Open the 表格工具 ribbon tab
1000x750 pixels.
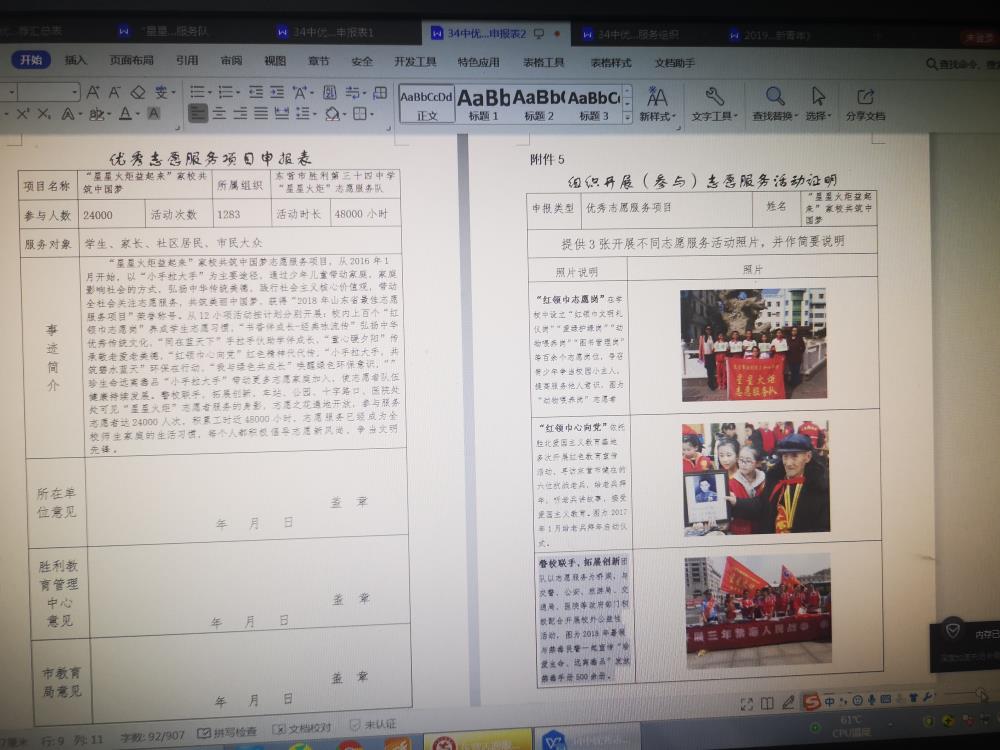(543, 62)
